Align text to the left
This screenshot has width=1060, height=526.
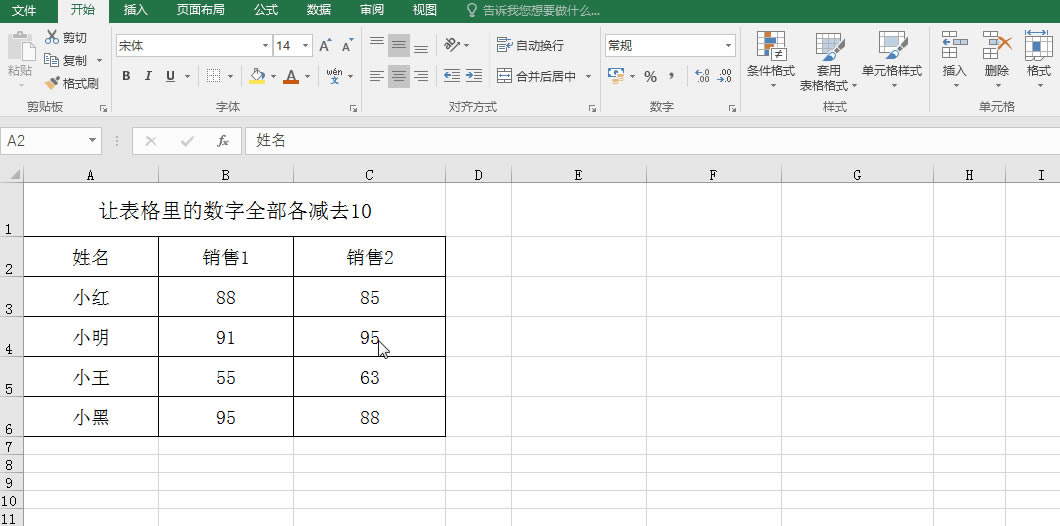point(377,76)
